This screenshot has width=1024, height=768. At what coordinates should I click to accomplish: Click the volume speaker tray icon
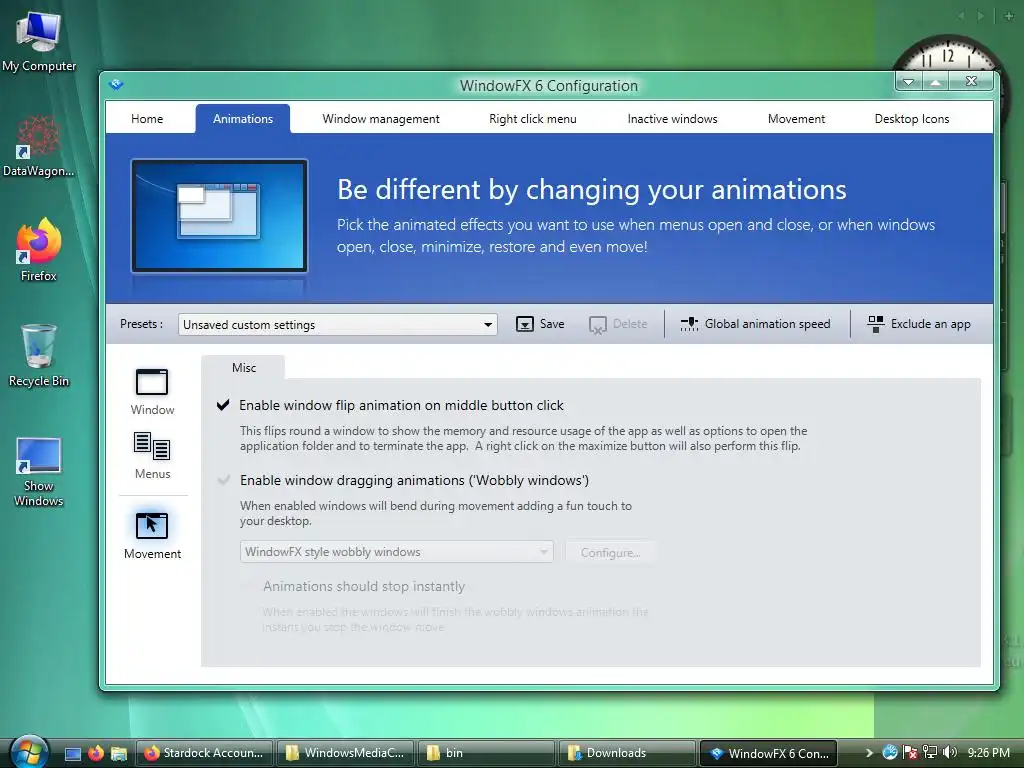(950, 753)
